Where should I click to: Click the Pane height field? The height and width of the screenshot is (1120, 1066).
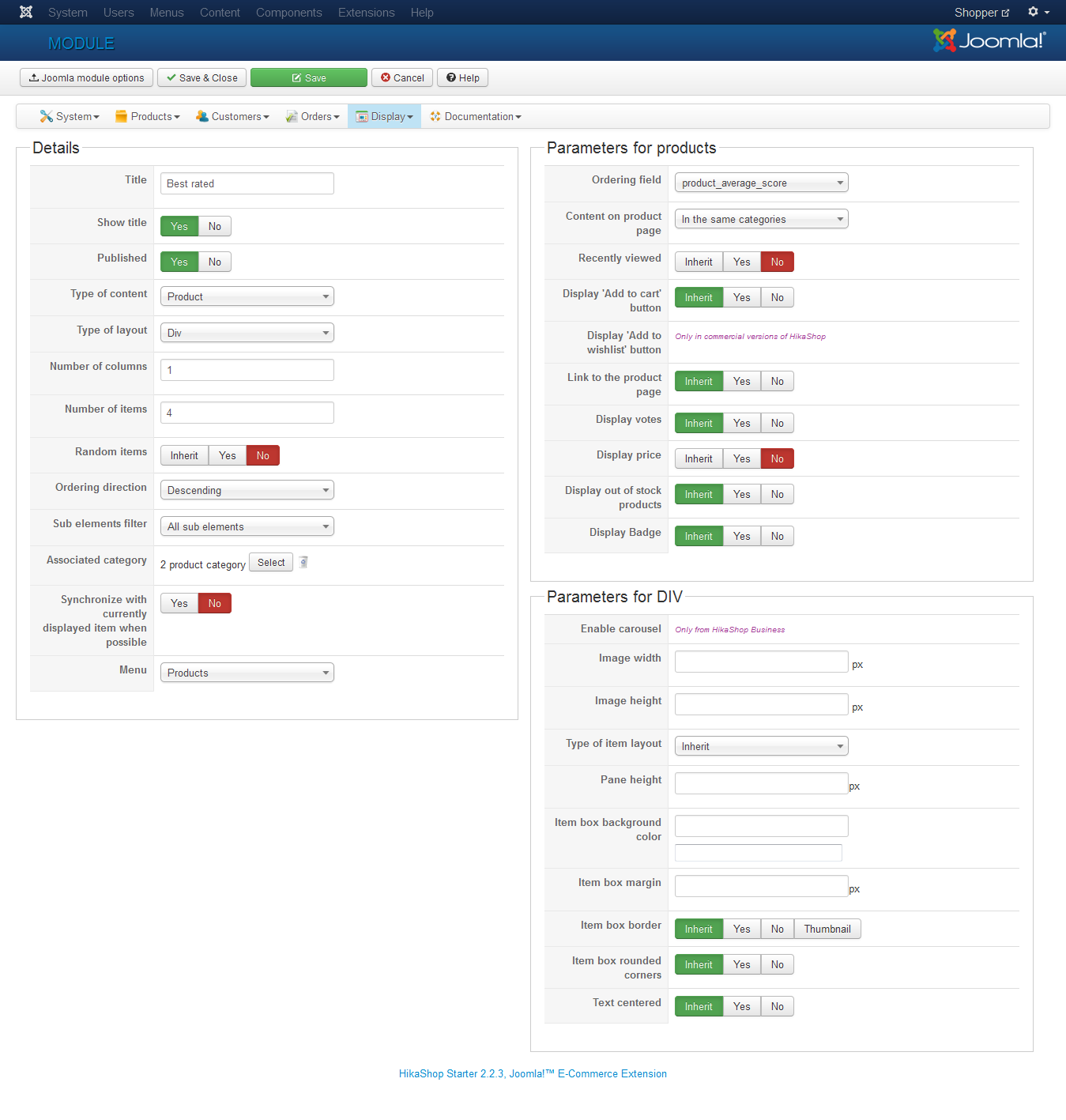pyautogui.click(x=762, y=783)
